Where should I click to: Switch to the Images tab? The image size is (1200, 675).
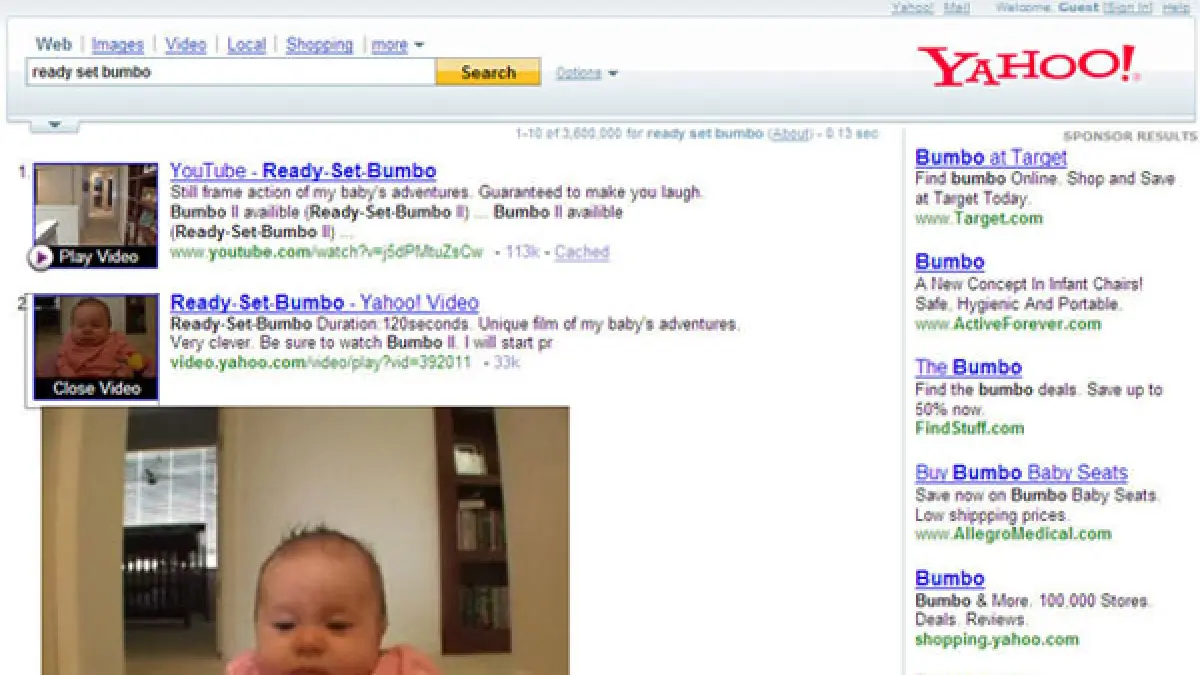point(118,45)
